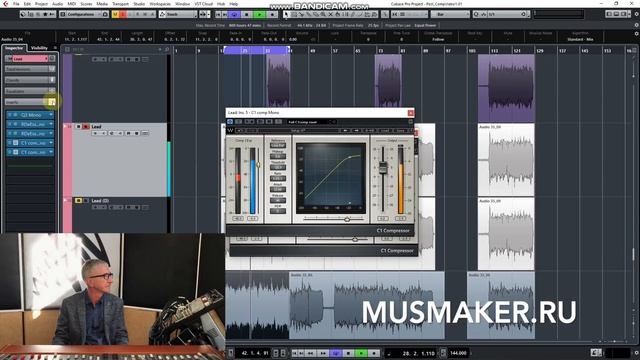Click the C1 Ratio value field
Image resolution: width=640 pixels, height=360 pixels.
point(278,178)
